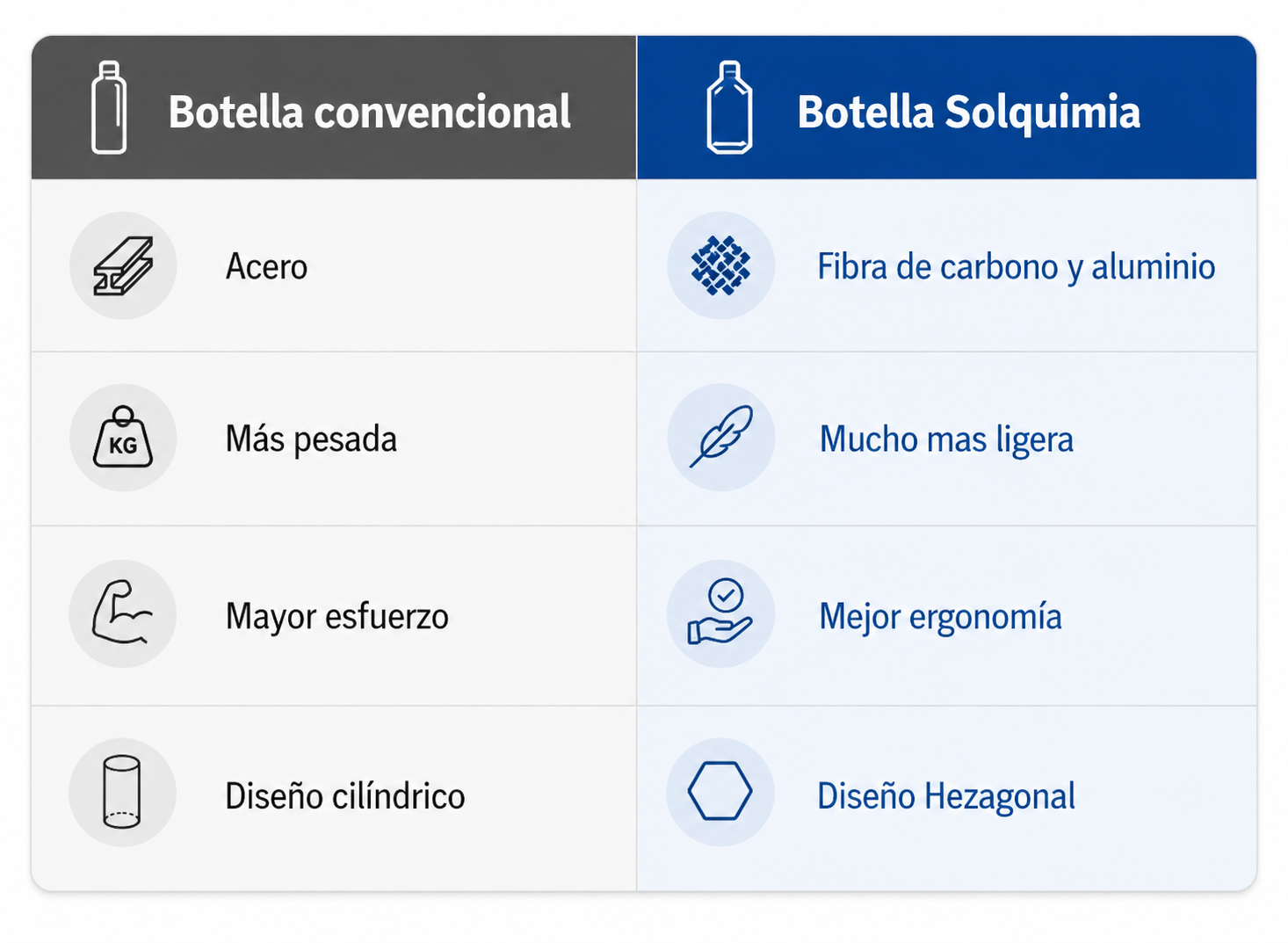Screen dimensions: 1288x943
Task: Click the Solquimia bottle icon in header
Action: (x=729, y=108)
